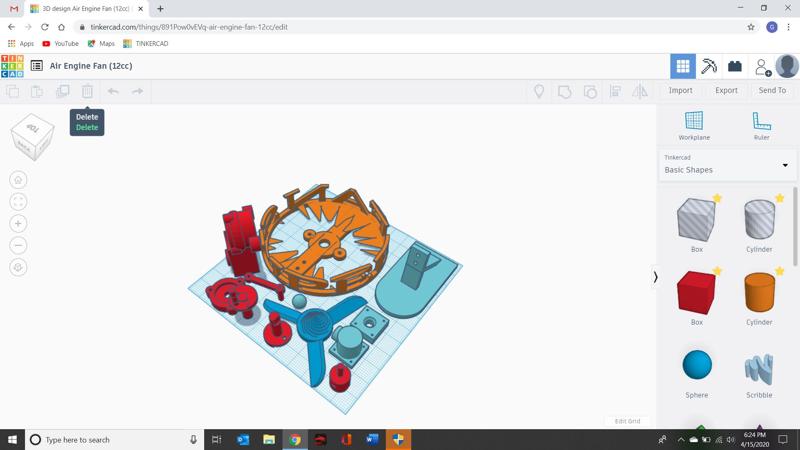Select the Ruler tool
Screen dimensions: 800x450
point(761,126)
